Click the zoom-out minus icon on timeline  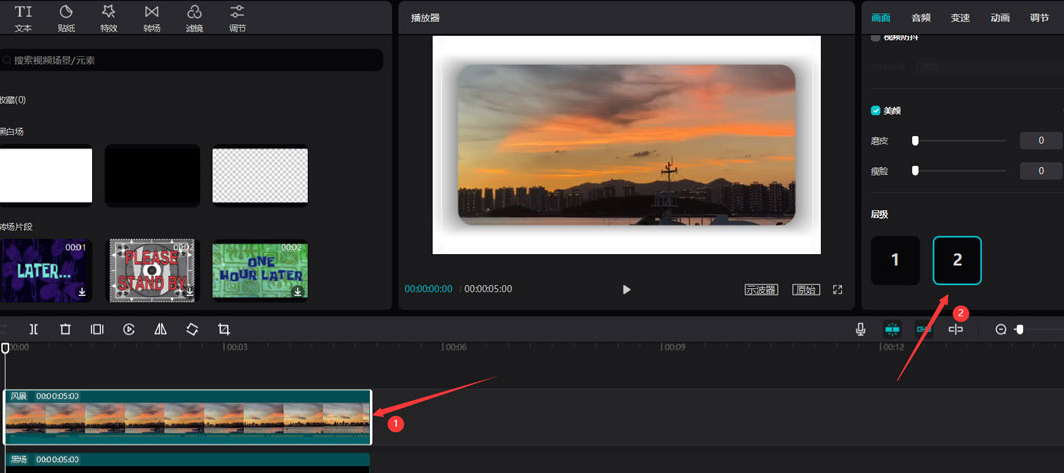click(x=1000, y=329)
